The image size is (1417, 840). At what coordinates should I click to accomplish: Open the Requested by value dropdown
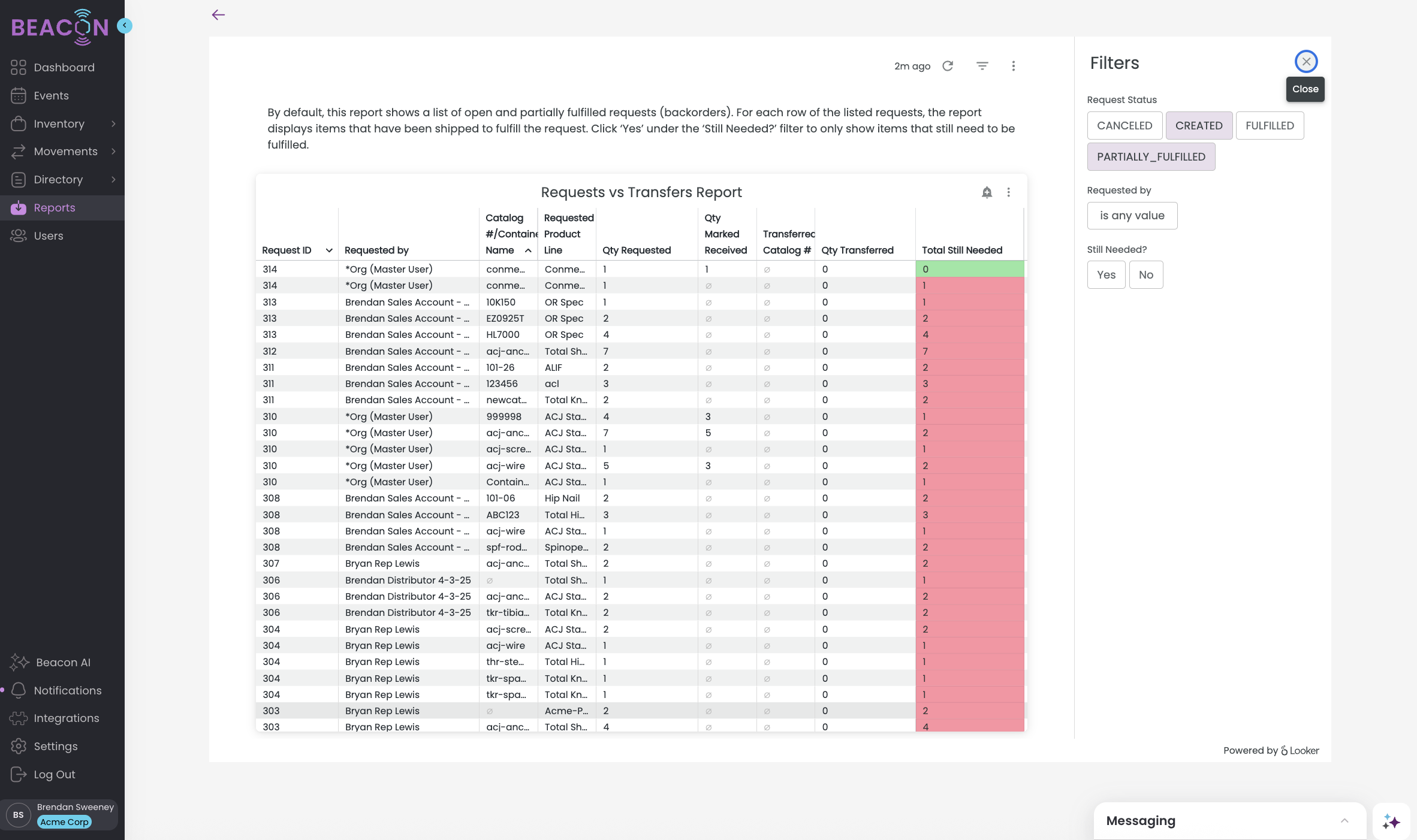[1132, 216]
